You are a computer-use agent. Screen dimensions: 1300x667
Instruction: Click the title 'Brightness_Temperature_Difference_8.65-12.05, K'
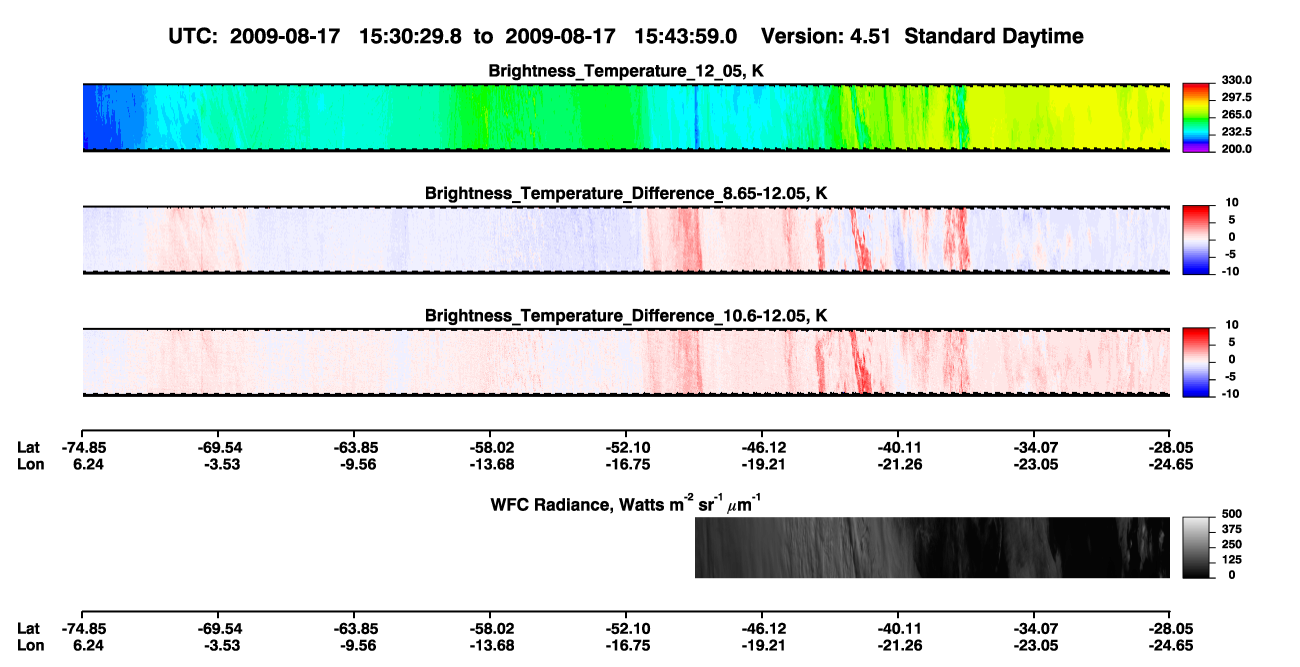pos(626,193)
